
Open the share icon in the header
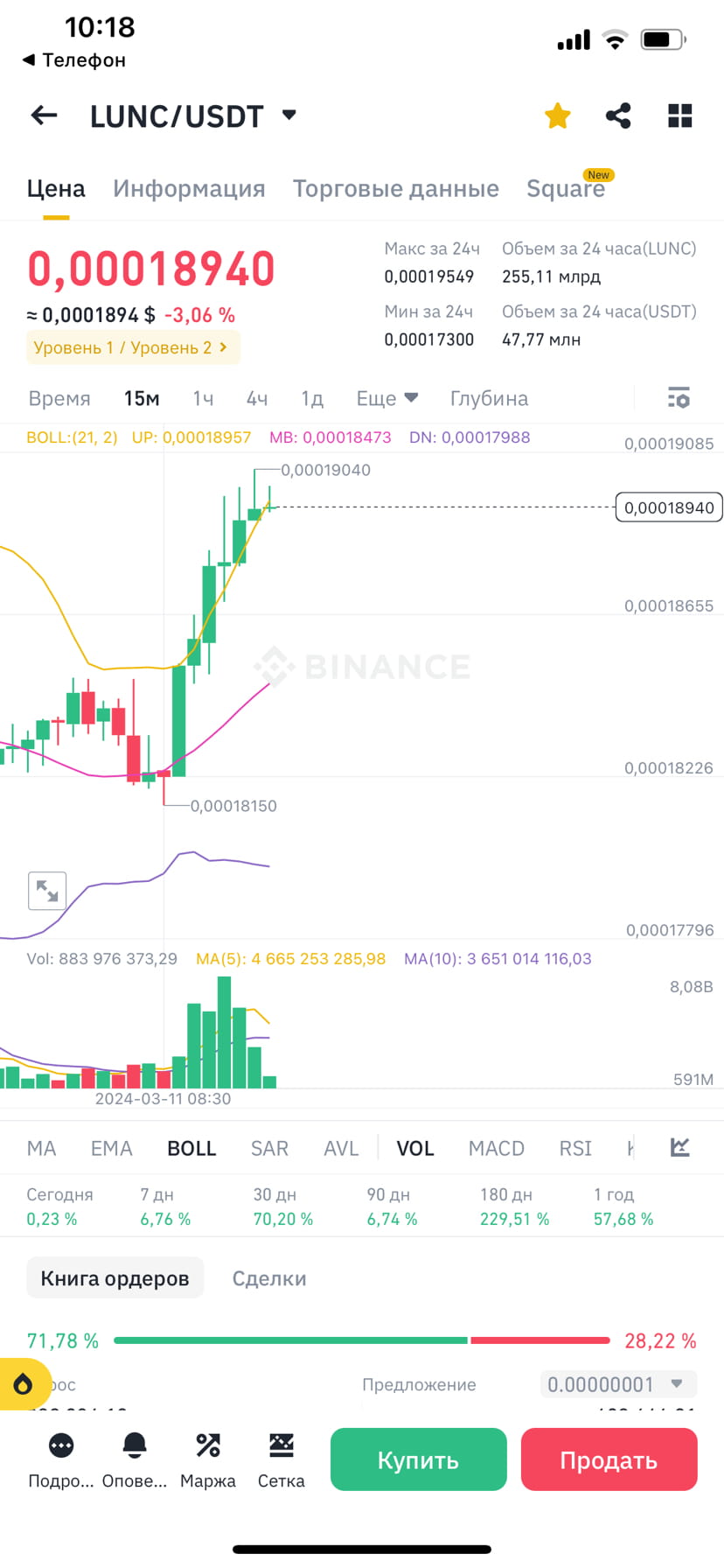coord(618,115)
